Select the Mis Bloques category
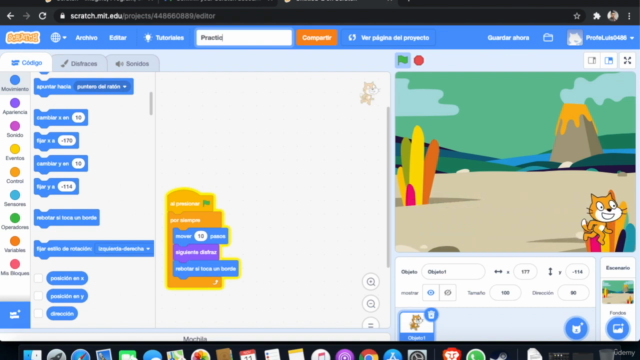 coord(15,268)
